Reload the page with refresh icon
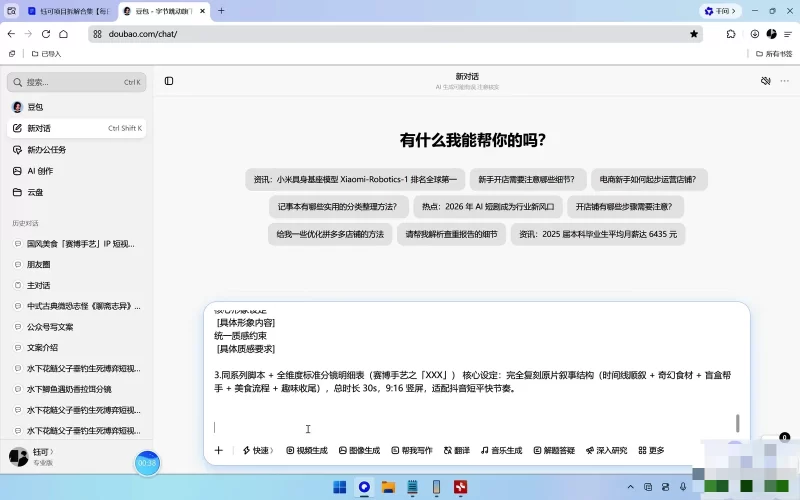The width and height of the screenshot is (800, 500). click(46, 34)
